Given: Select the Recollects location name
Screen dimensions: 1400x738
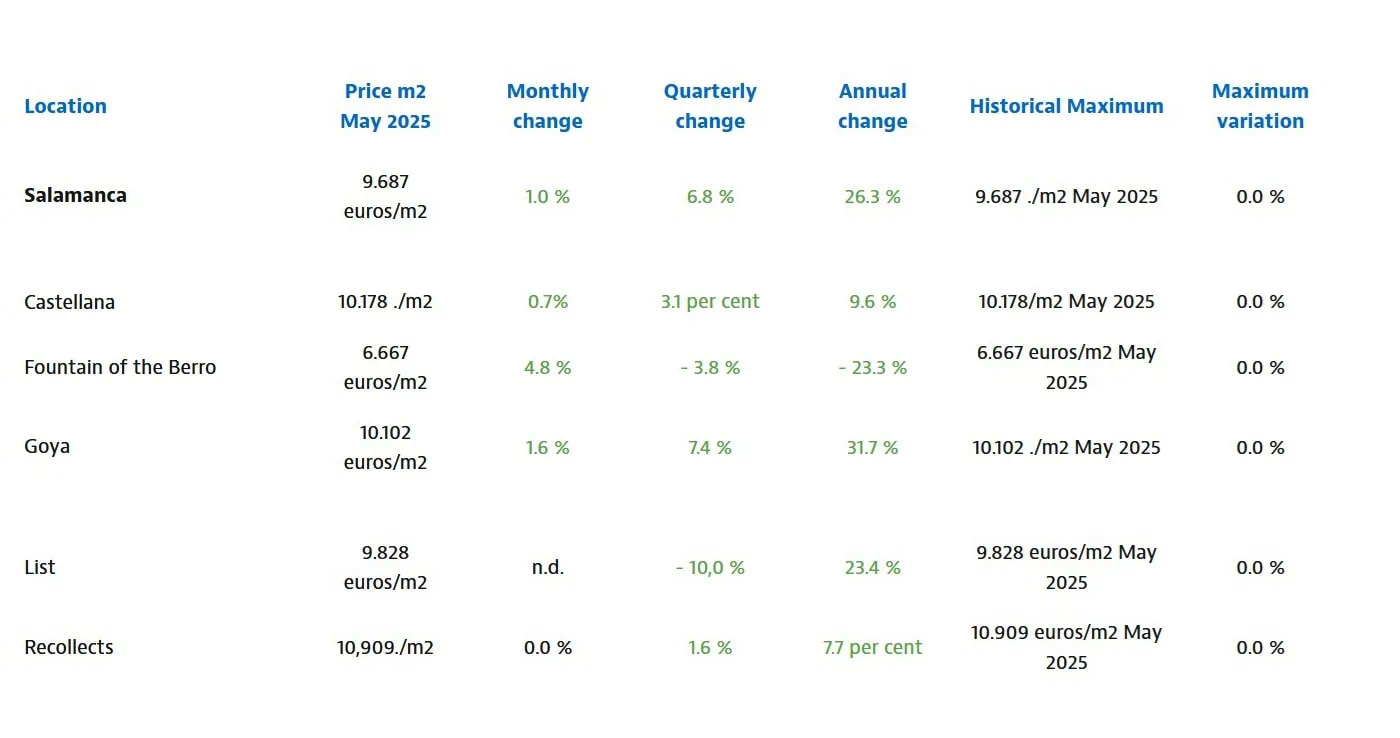Looking at the screenshot, I should pyautogui.click(x=69, y=647).
